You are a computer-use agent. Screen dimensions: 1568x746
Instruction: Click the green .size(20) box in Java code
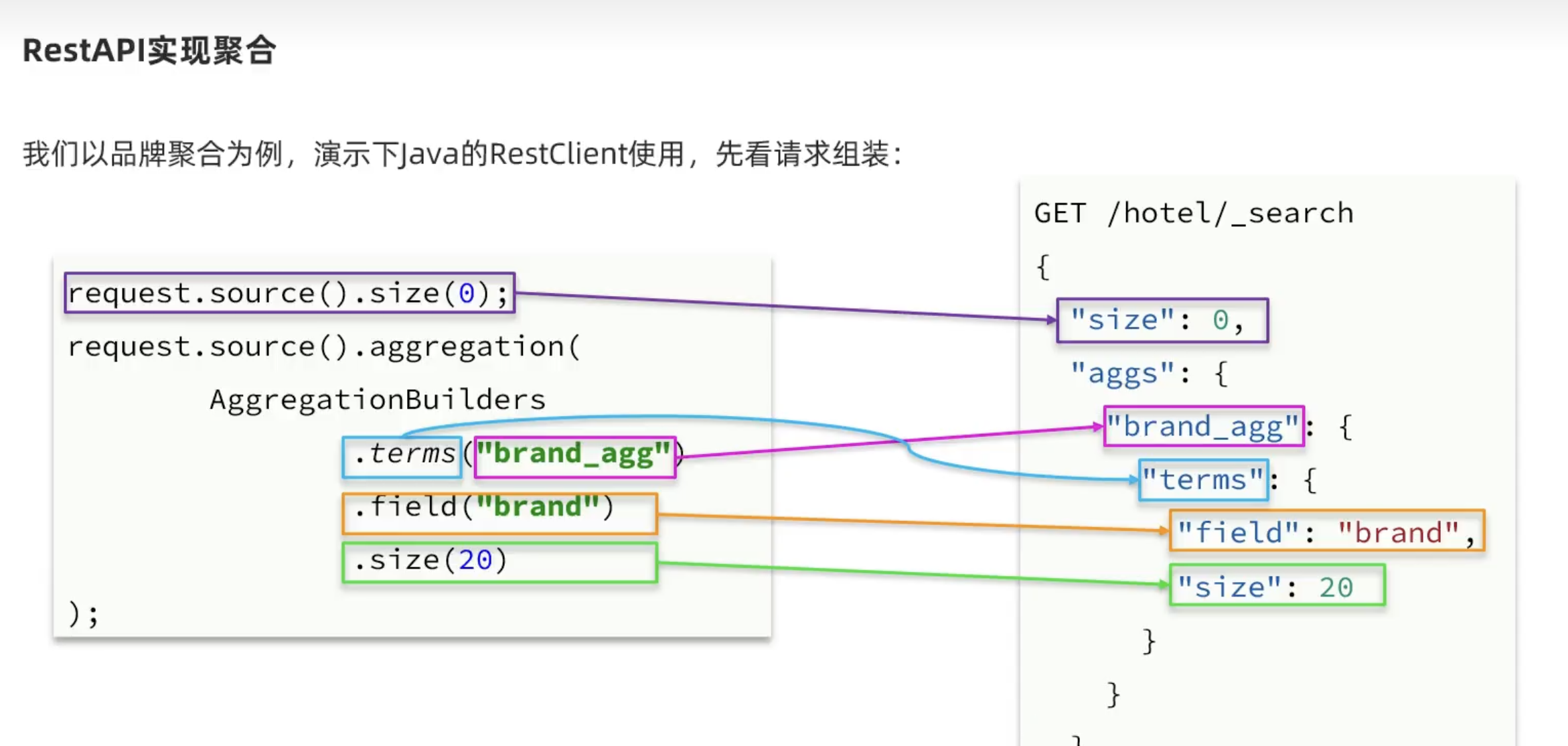499,563
